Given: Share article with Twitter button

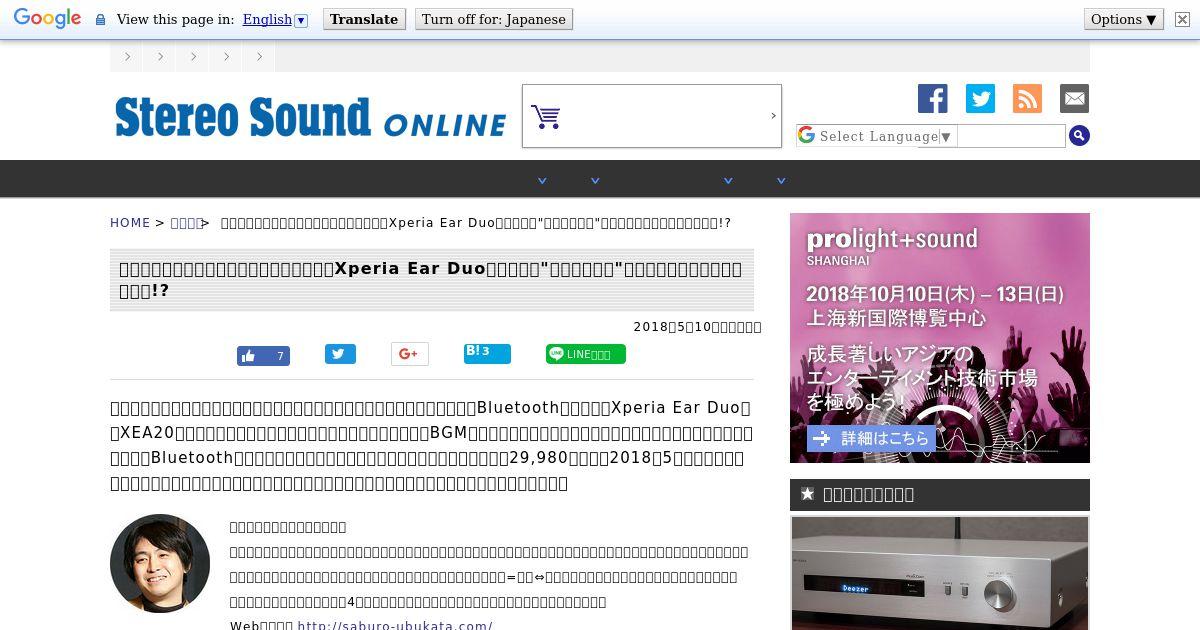Looking at the screenshot, I should [340, 354].
